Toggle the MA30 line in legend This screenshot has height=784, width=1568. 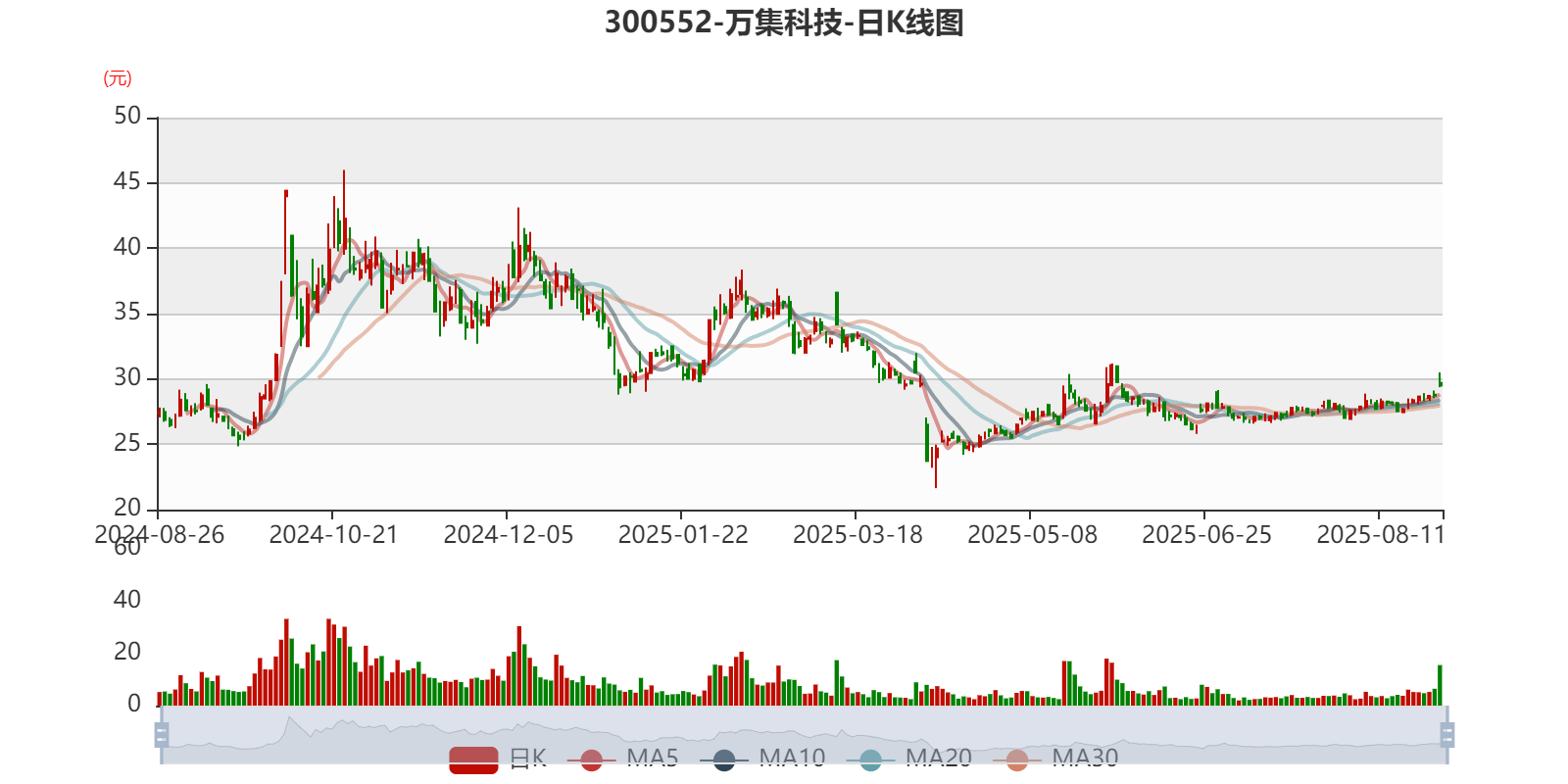tap(1055, 759)
